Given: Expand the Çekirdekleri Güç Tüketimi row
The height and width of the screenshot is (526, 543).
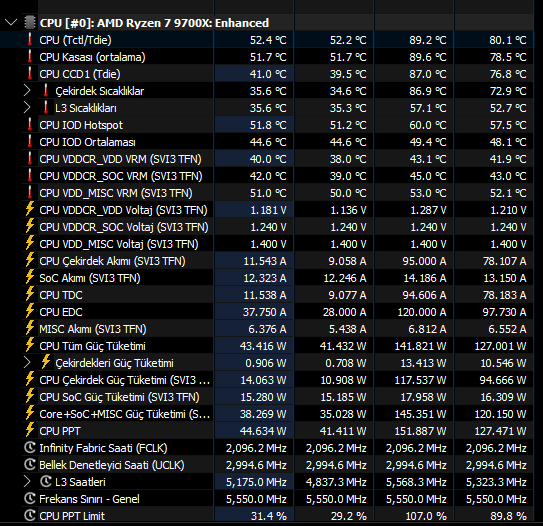Looking at the screenshot, I should click(x=27, y=363).
